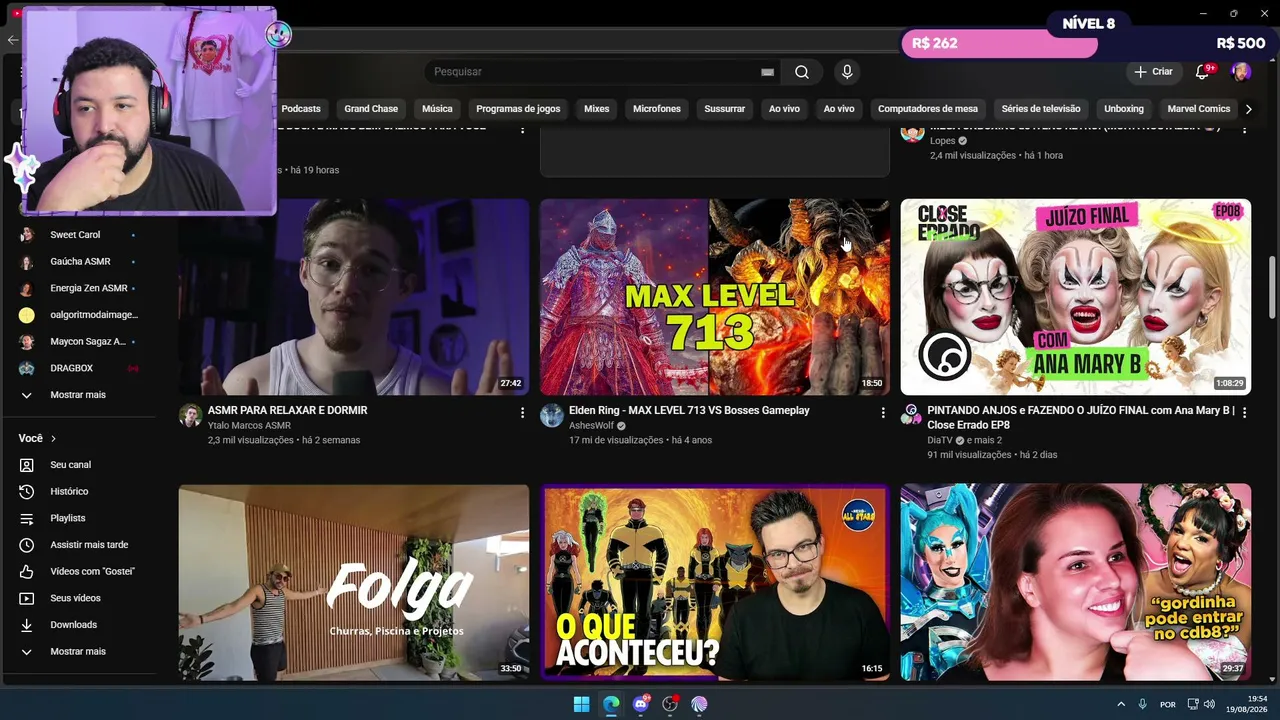Play the Folga video thumbnail

[x=354, y=583]
